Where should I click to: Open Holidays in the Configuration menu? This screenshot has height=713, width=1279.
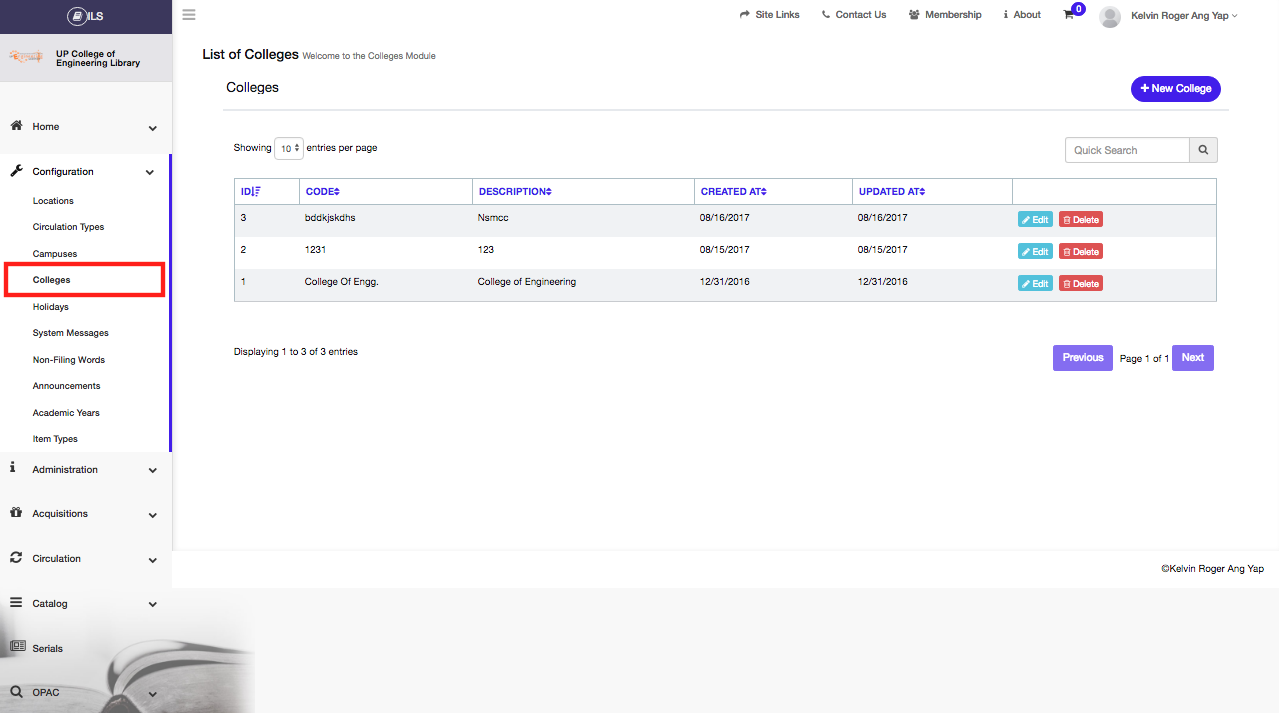tap(51, 307)
